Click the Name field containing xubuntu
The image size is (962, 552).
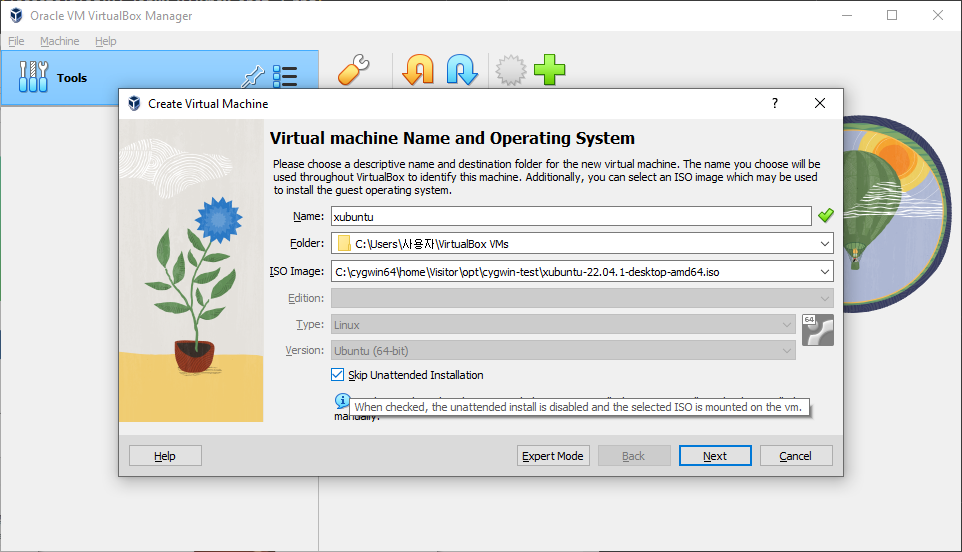pyautogui.click(x=571, y=217)
